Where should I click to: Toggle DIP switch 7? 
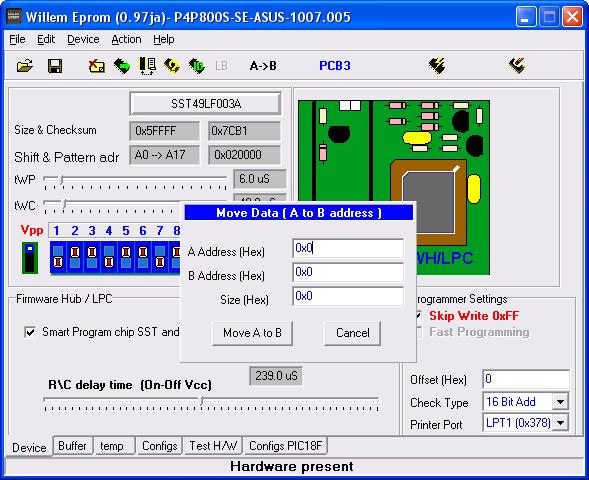click(x=160, y=258)
